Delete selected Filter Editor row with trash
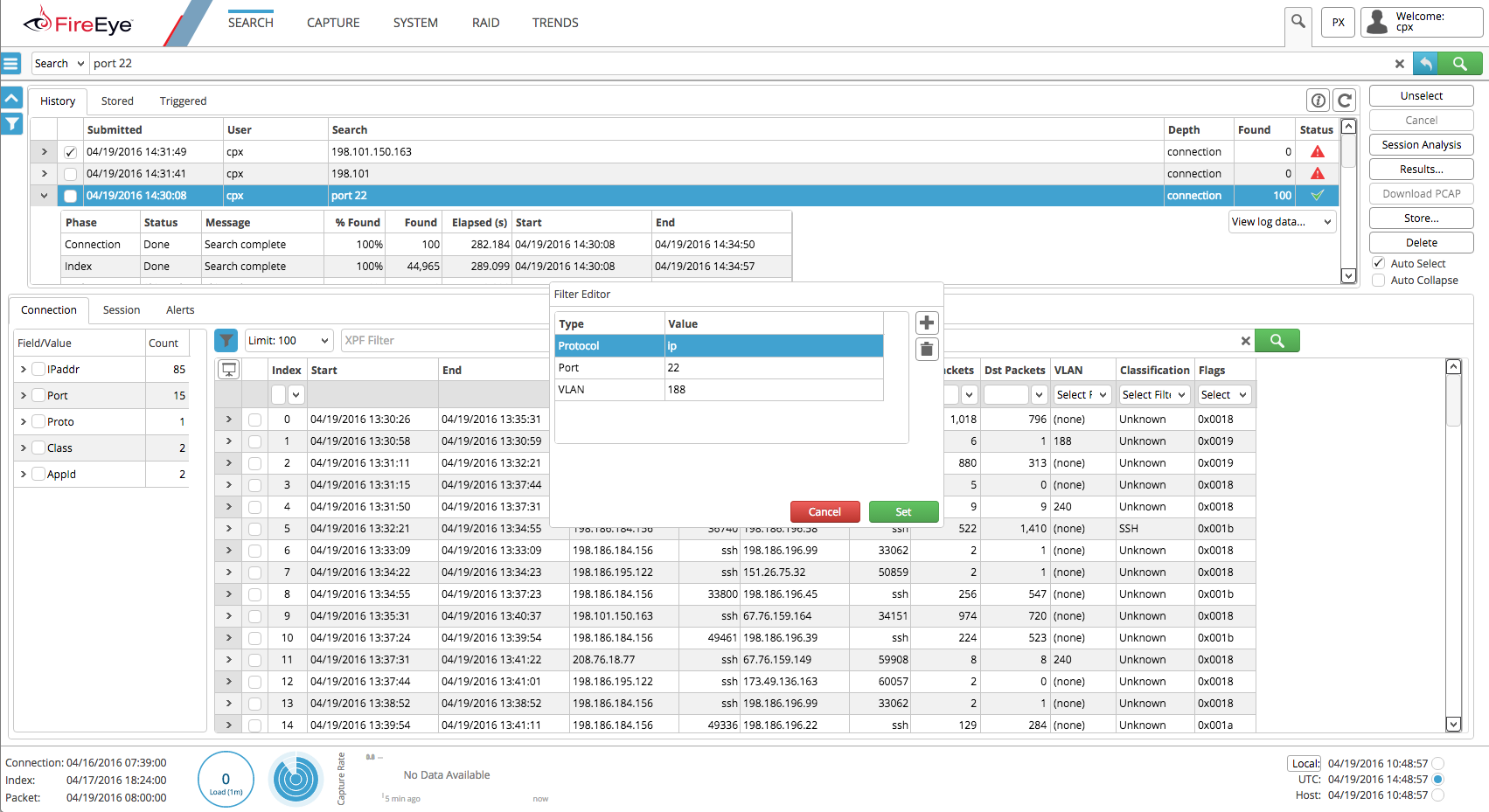 tap(927, 350)
